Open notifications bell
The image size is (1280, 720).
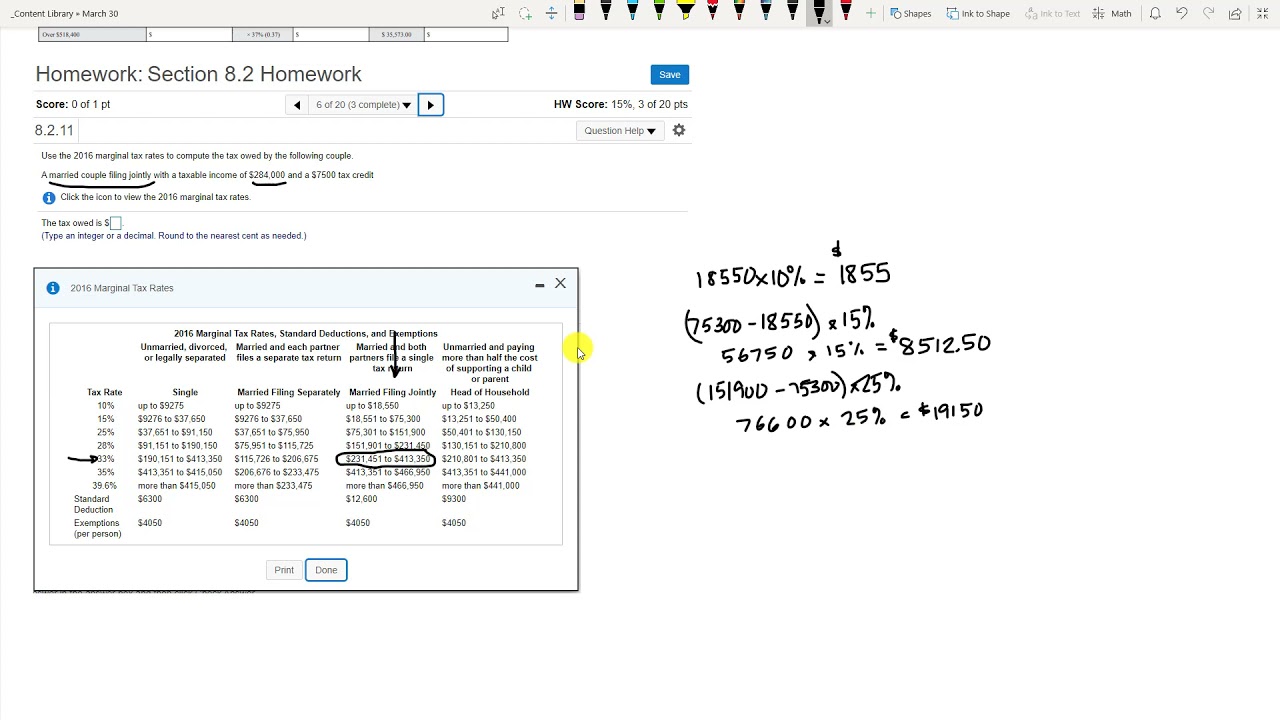(1155, 13)
